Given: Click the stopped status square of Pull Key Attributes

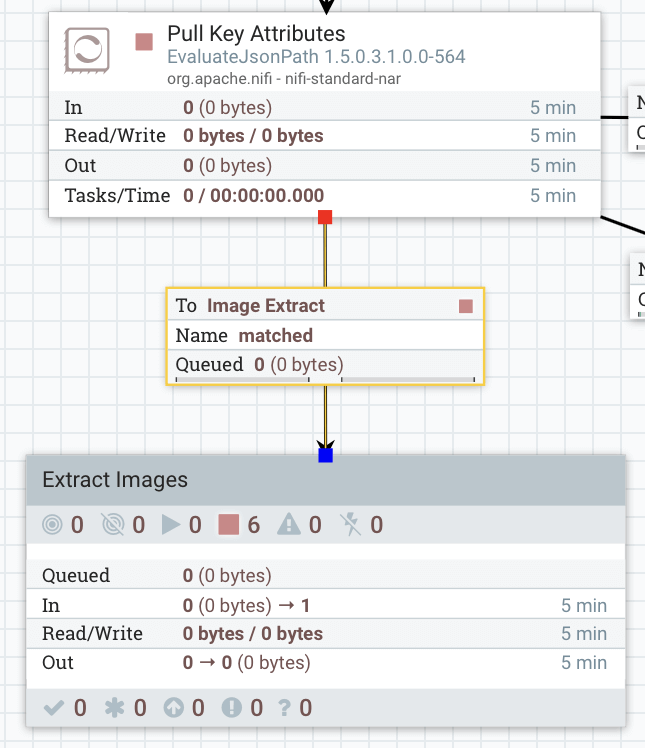Looking at the screenshot, I should point(144,42).
